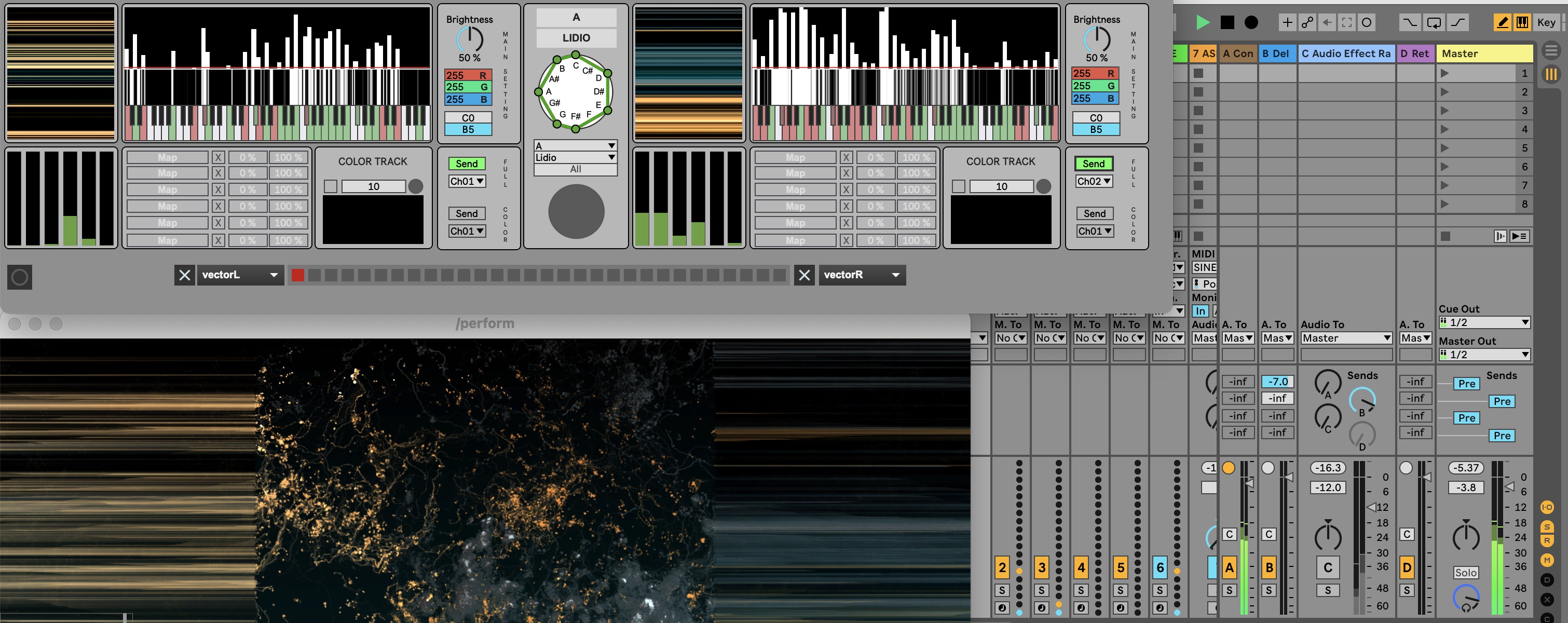Open the Ch02 send channel dropdown

point(1094,182)
